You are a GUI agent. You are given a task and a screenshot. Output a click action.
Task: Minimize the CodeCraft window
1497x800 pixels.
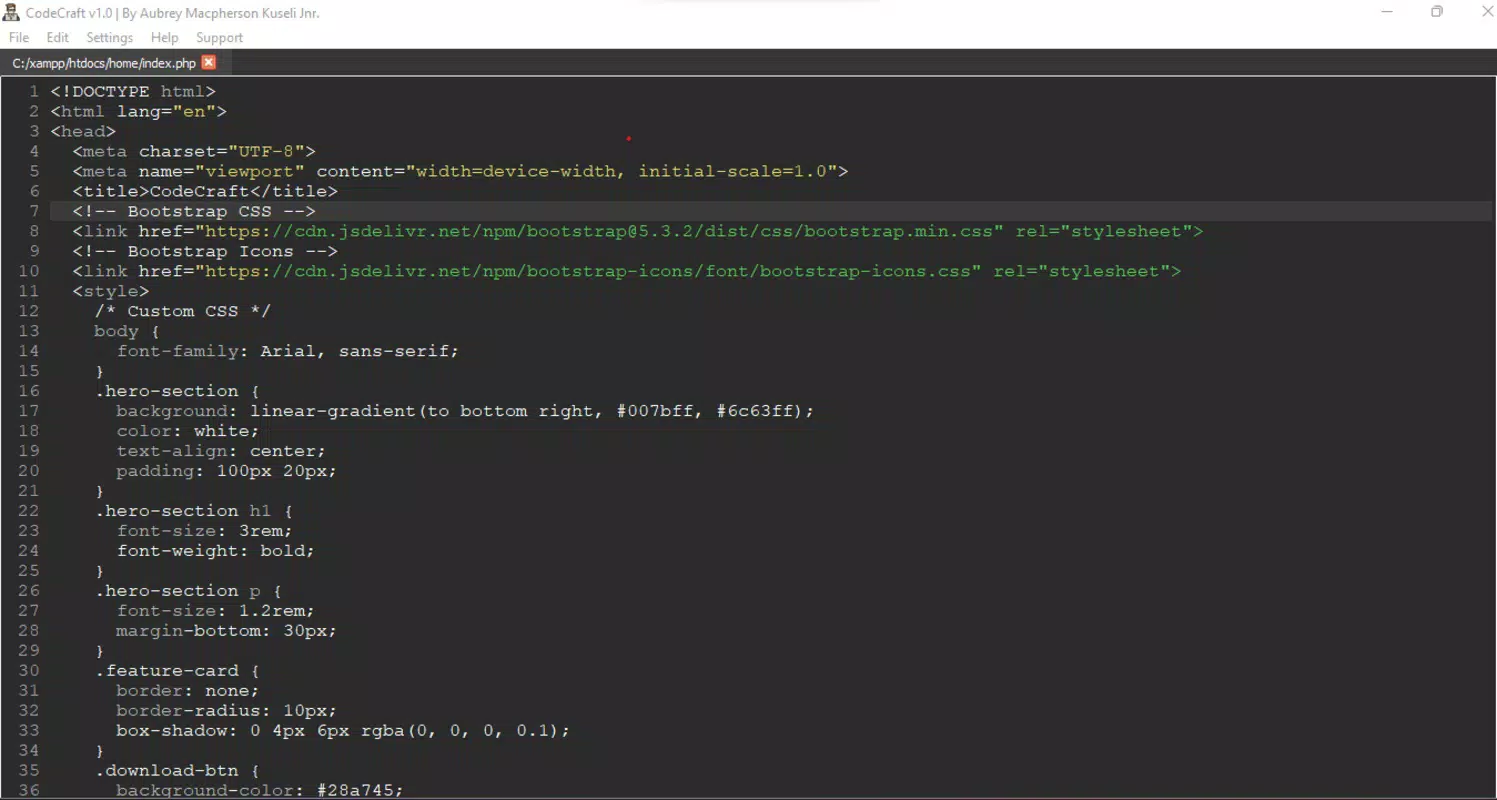(x=1387, y=12)
